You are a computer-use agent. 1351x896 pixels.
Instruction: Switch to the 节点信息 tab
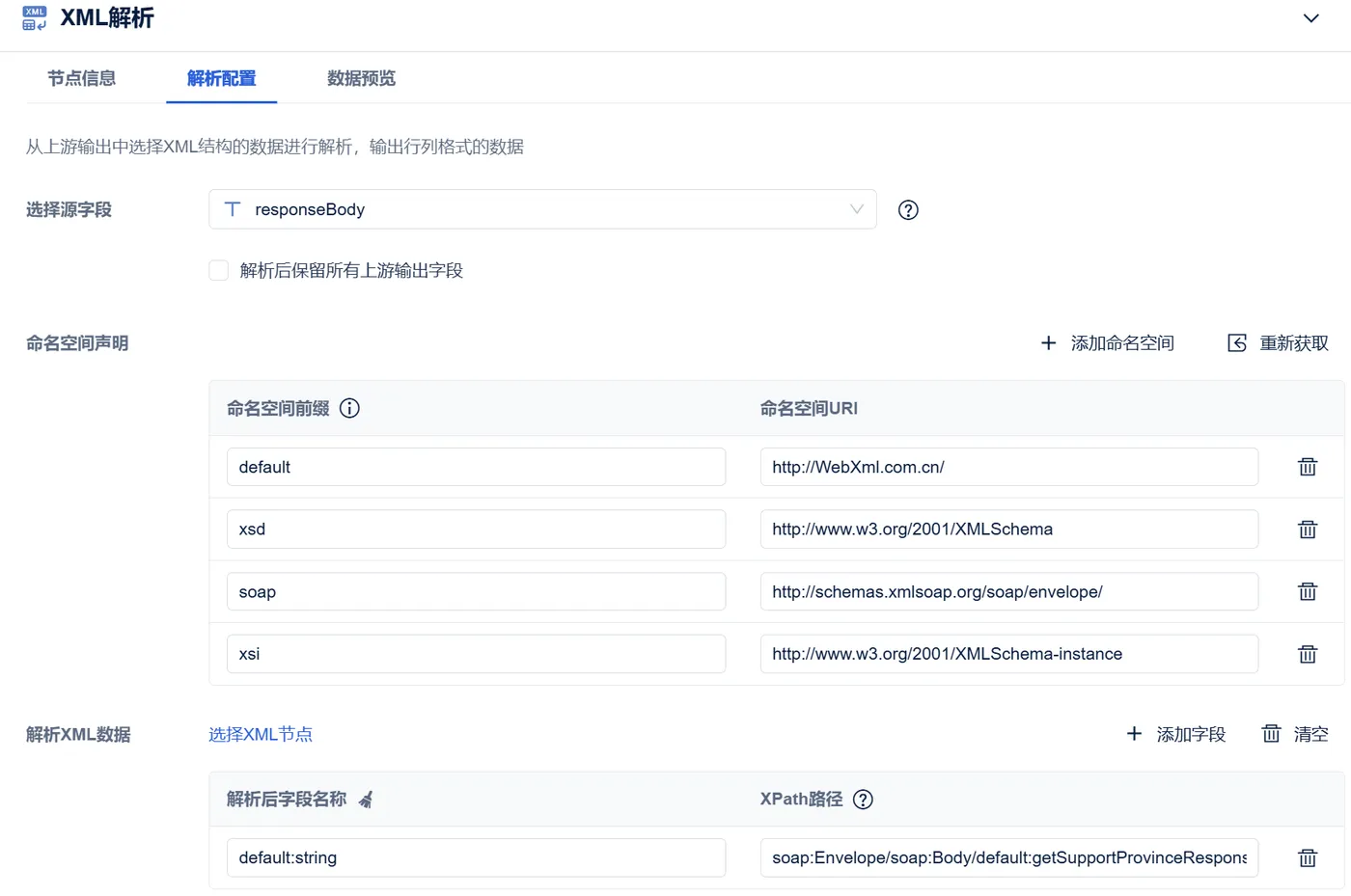coord(82,78)
